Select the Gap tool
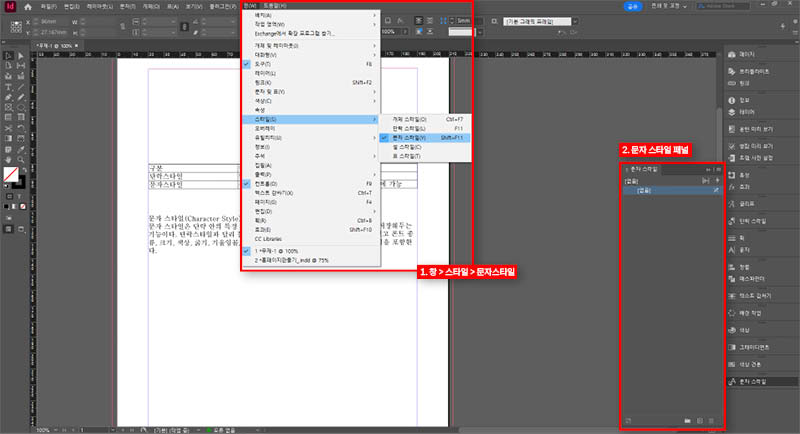The image size is (800, 434). pyautogui.click(x=21, y=66)
